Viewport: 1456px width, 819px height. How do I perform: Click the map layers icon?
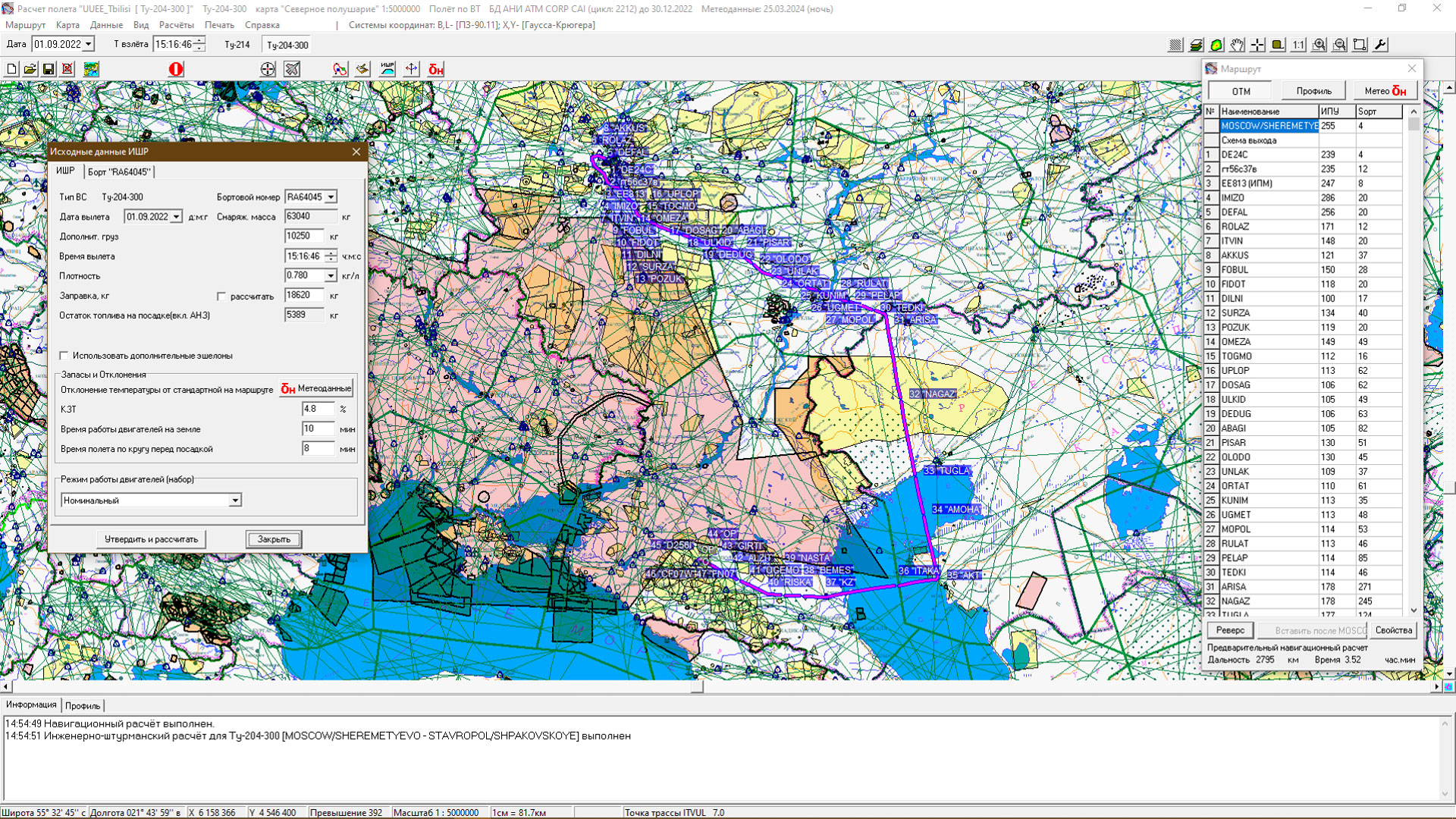point(1196,45)
